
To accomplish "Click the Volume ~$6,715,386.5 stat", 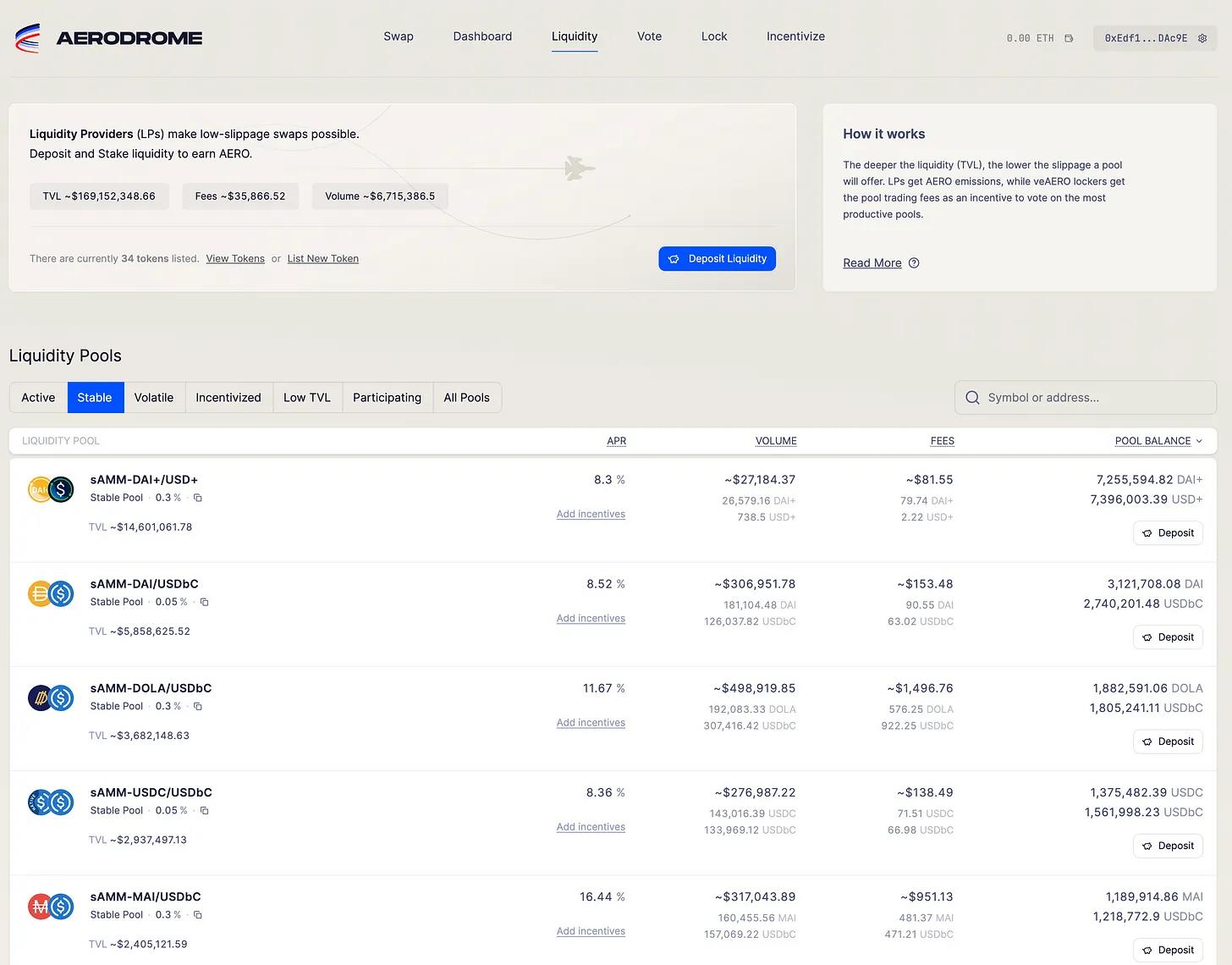I will click(380, 196).
